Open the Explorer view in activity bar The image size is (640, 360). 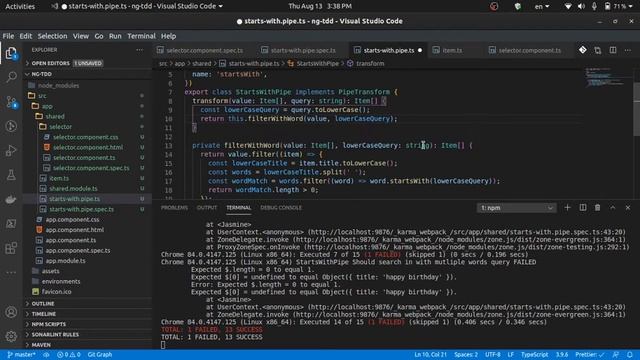[x=11, y=53]
